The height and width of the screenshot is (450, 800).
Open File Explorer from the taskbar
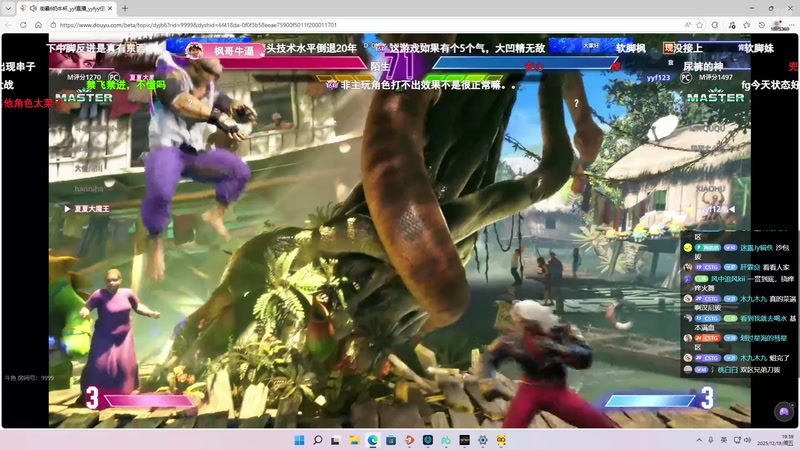354,440
